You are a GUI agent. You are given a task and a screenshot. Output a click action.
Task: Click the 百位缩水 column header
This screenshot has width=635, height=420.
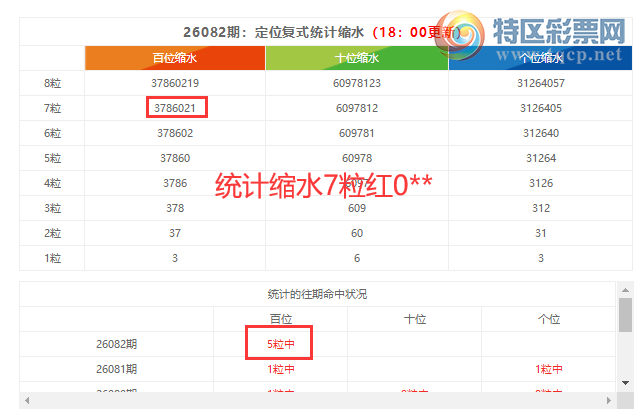click(x=175, y=58)
